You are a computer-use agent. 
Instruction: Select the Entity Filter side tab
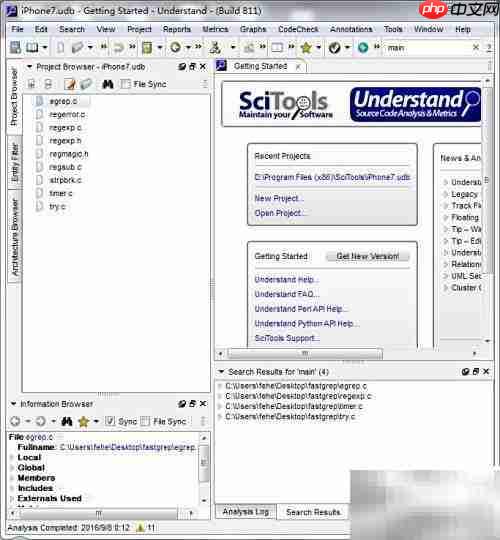tap(14, 163)
